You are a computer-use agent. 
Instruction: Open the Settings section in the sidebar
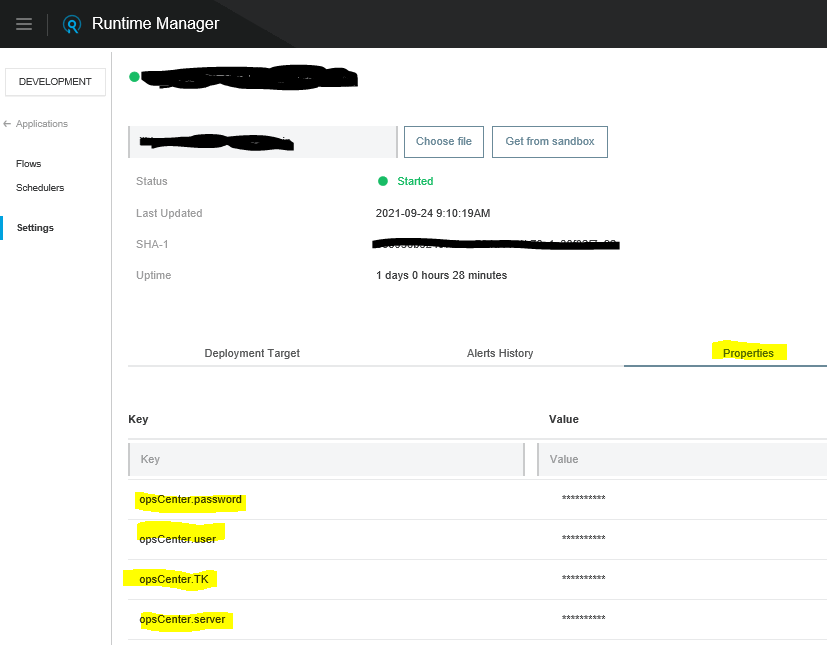click(34, 227)
